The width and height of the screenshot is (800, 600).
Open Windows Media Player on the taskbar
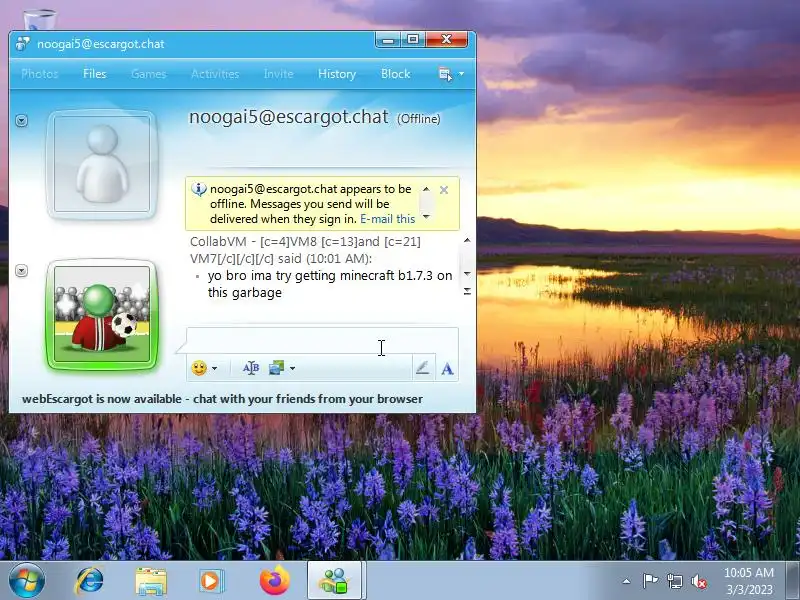coord(211,581)
